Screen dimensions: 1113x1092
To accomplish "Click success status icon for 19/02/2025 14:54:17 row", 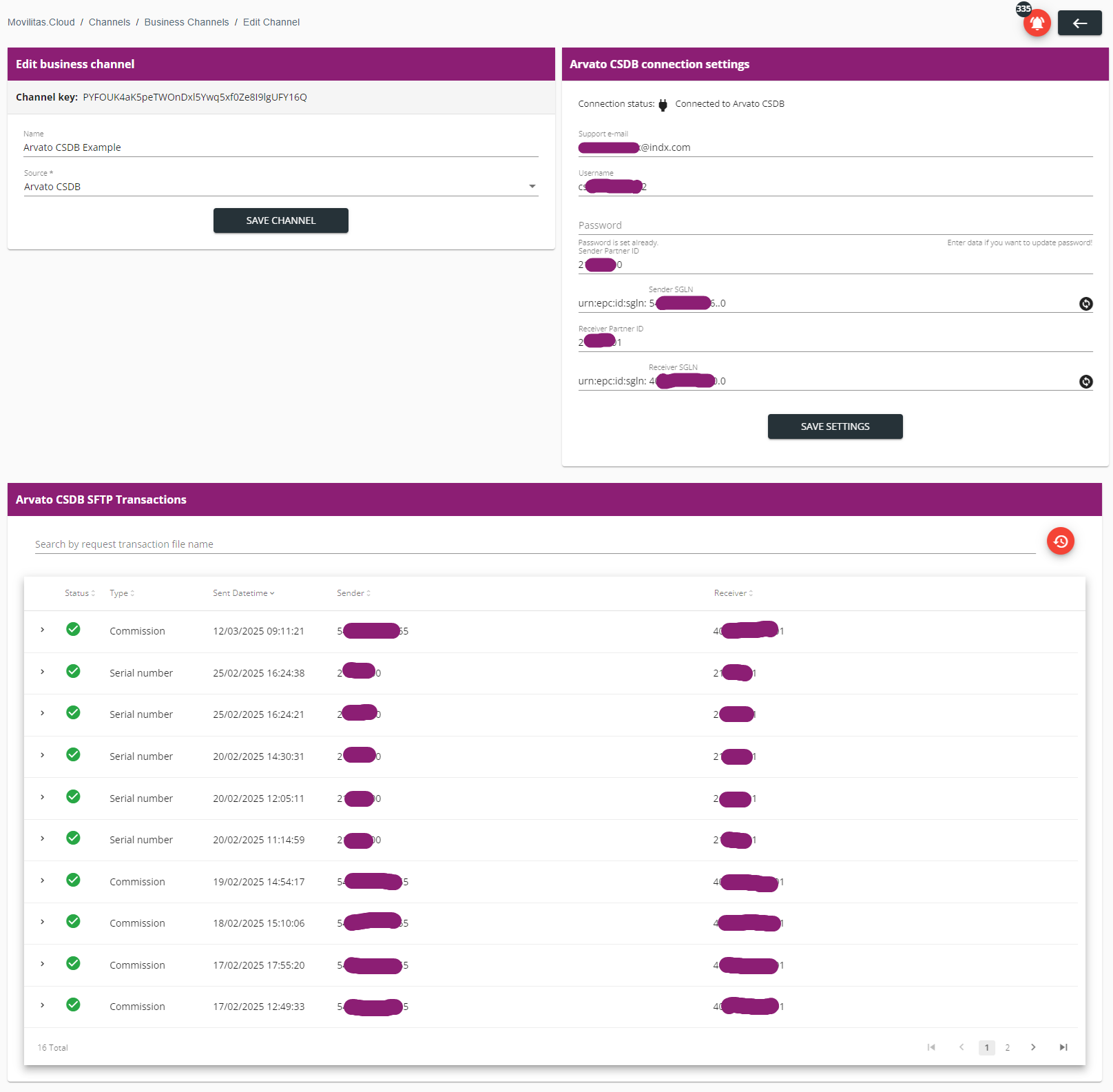I will point(73,880).
